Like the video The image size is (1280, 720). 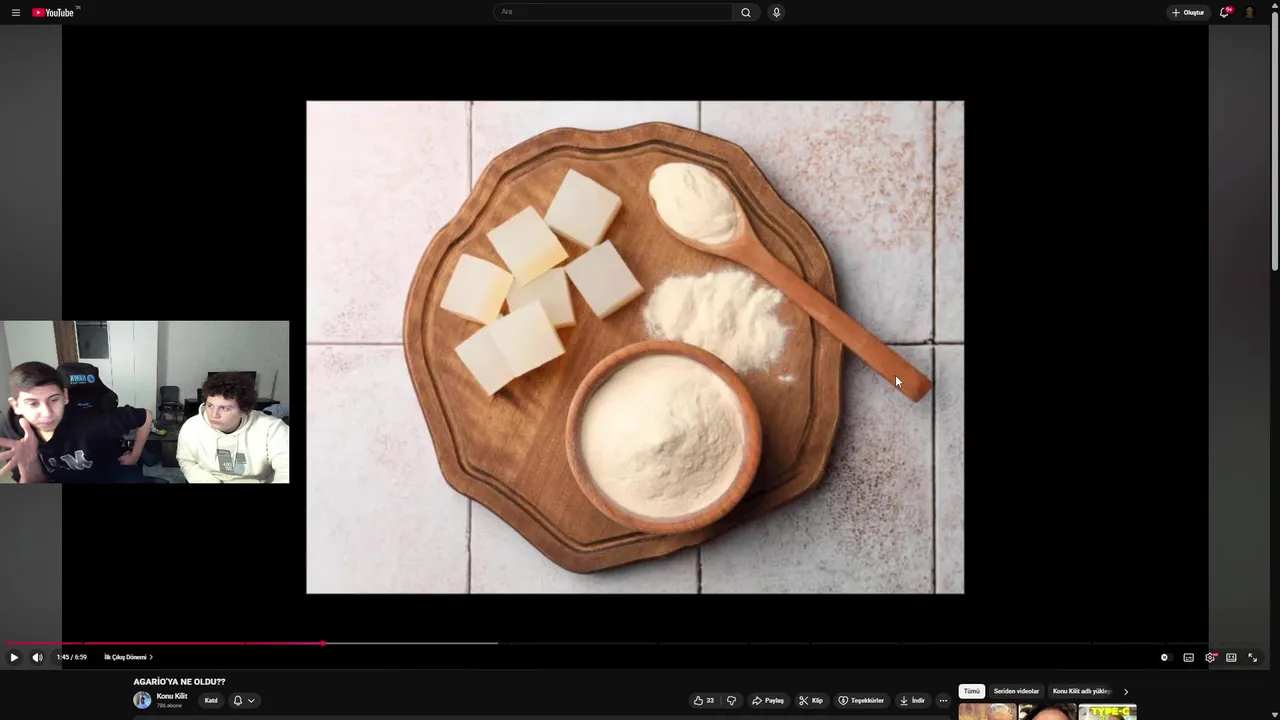pyautogui.click(x=704, y=700)
